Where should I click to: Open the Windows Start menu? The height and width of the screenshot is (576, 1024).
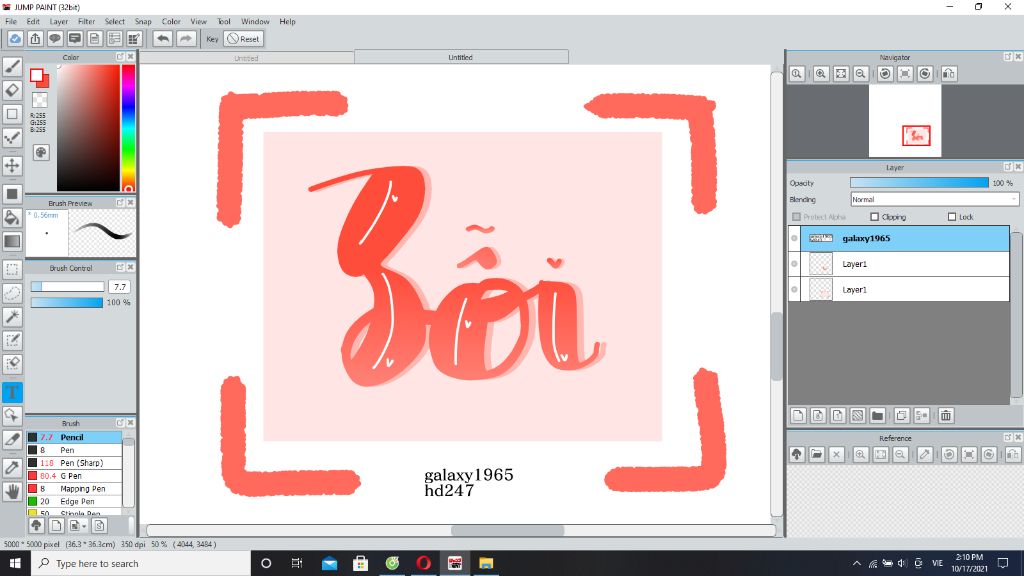15,563
